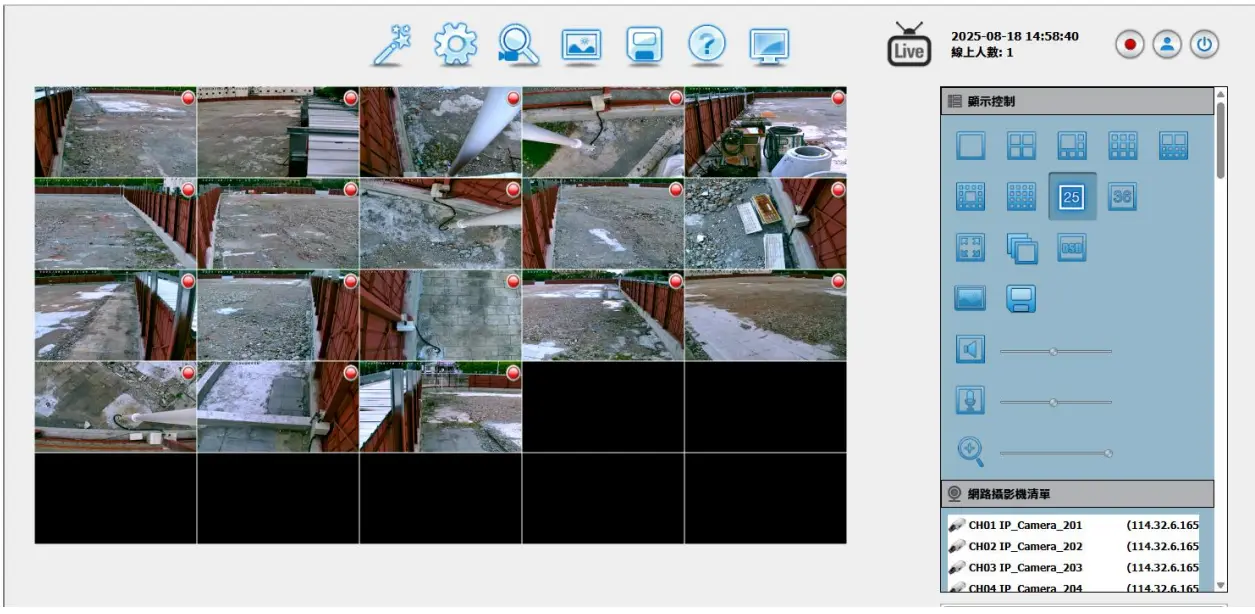This screenshot has height=614, width=1255.
Task: Toggle the OSD display icon
Action: coord(1072,248)
